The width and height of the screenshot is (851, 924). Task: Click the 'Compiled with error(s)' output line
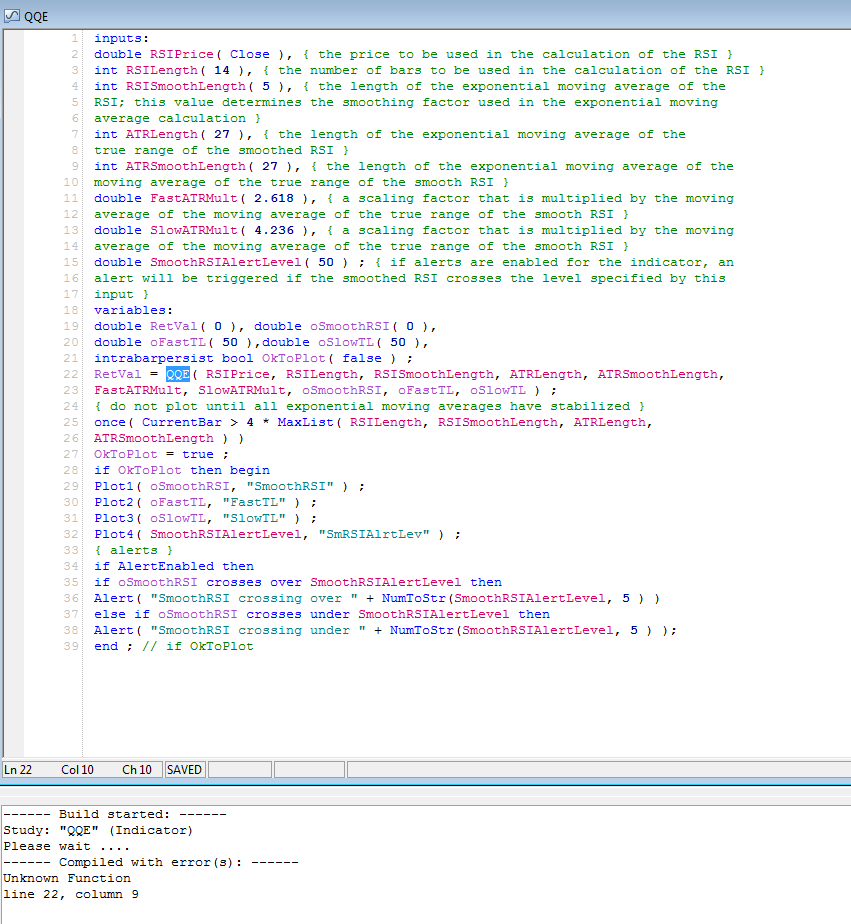(x=151, y=862)
